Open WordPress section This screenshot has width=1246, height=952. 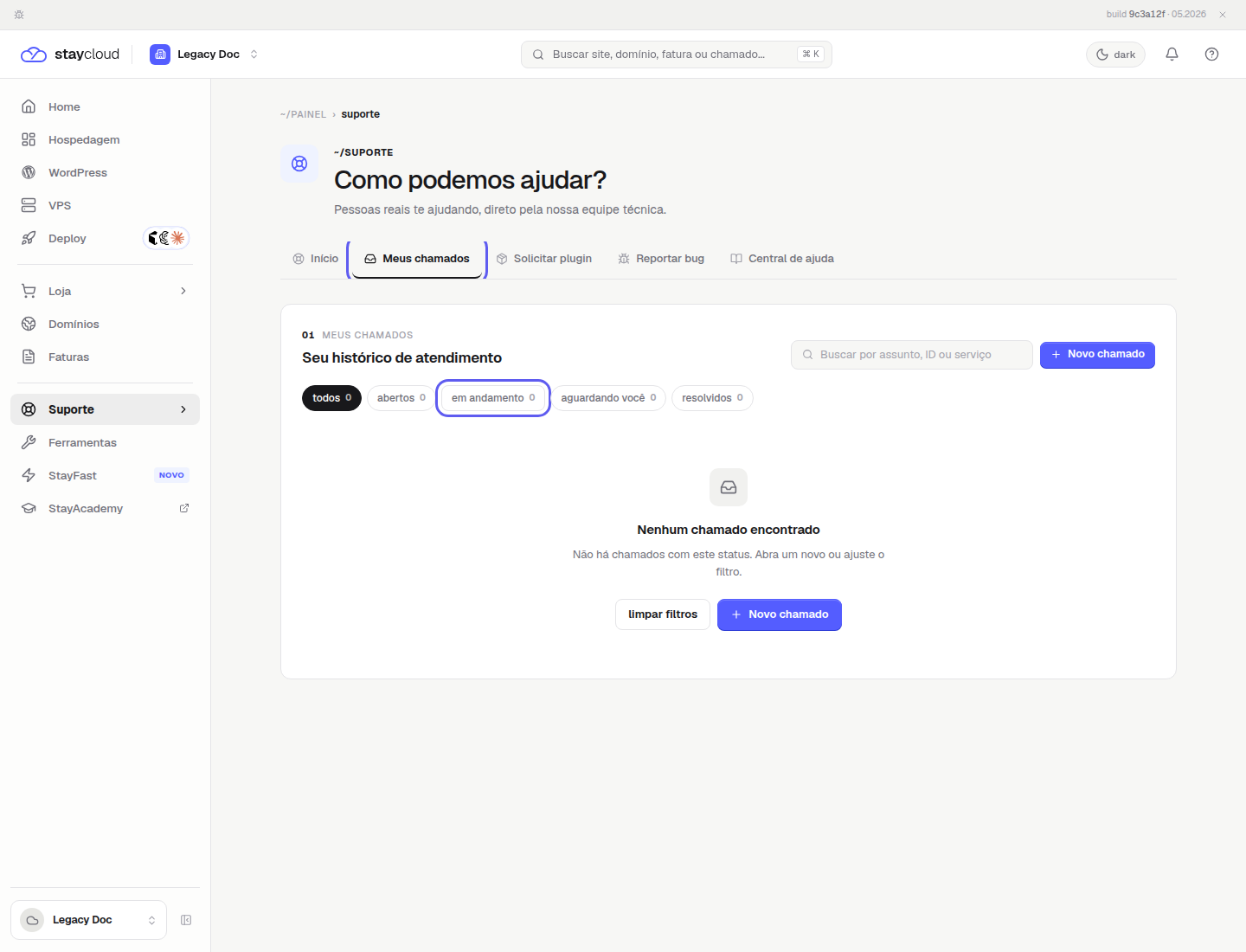tap(105, 172)
